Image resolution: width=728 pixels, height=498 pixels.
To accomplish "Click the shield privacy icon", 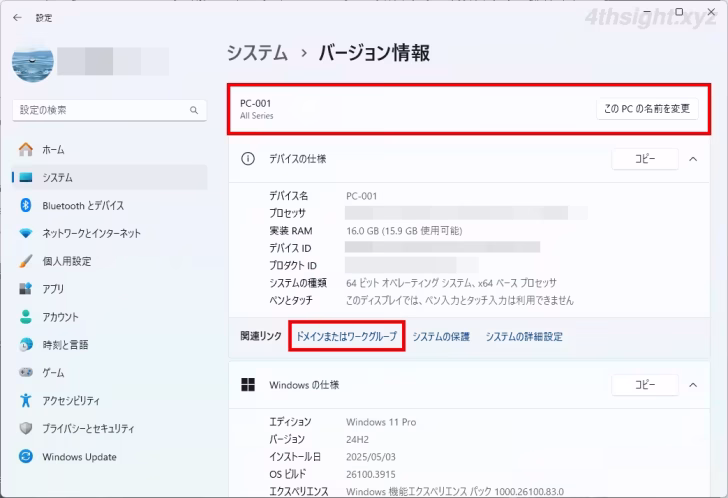I will coord(26,428).
